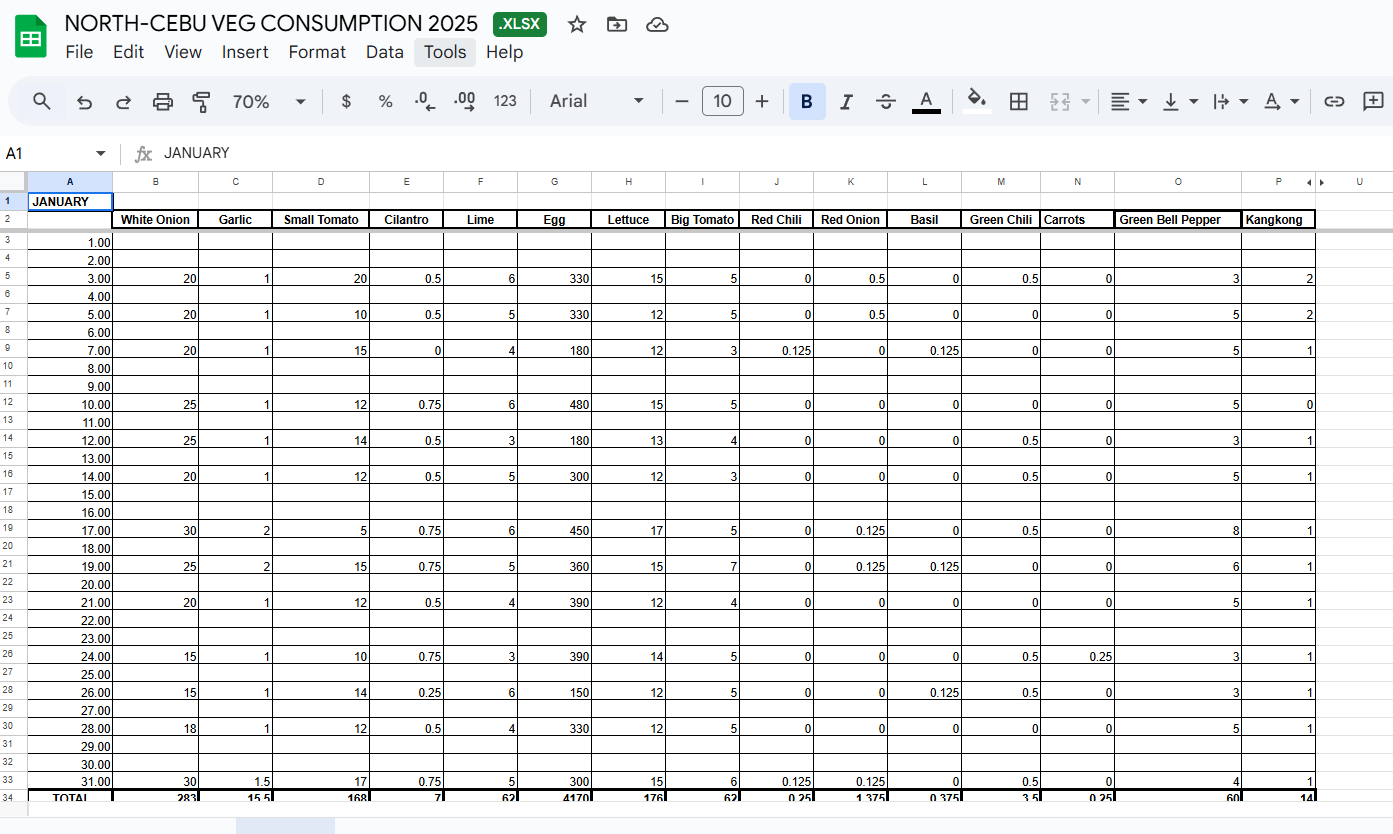
Task: Click the font size field
Action: coord(723,101)
